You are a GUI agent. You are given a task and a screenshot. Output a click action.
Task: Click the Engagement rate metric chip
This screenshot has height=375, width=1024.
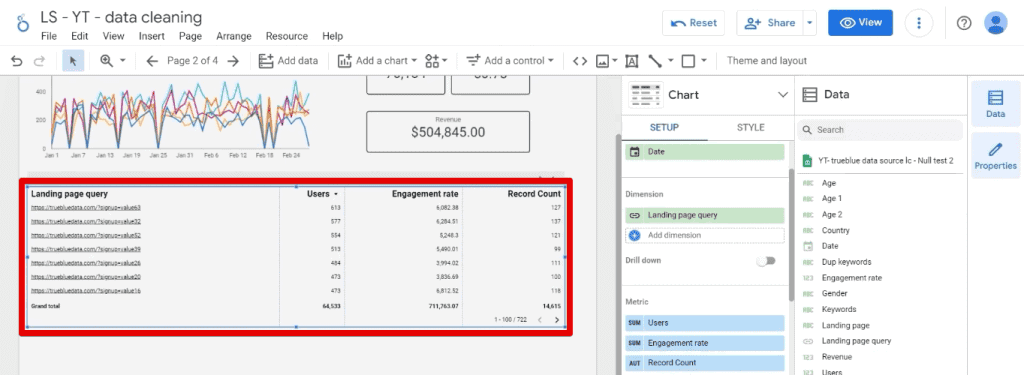[705, 343]
